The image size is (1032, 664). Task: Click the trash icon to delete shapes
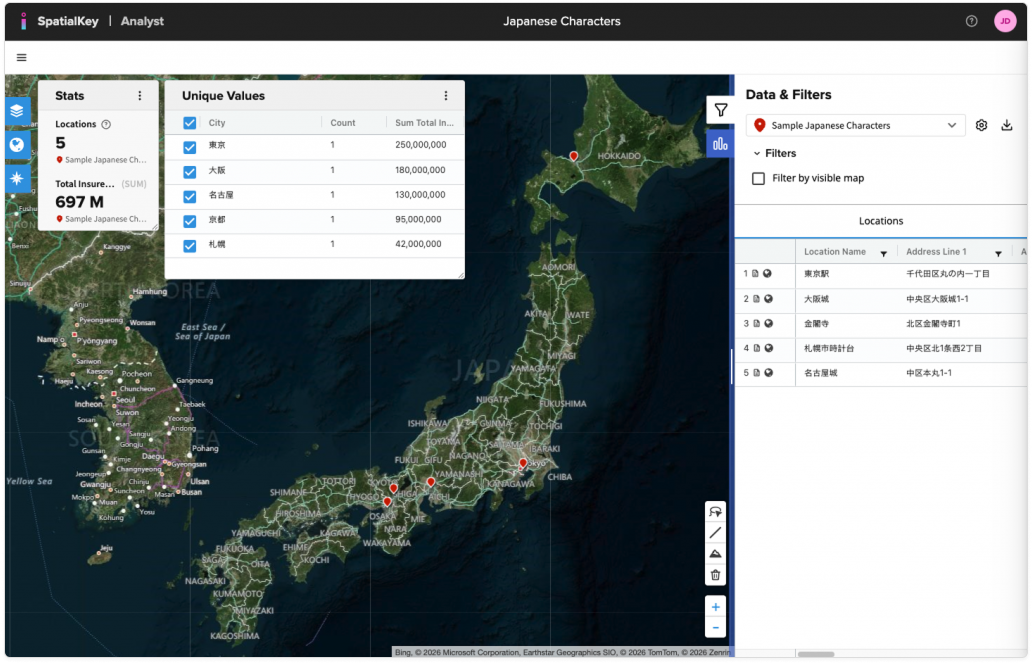(715, 575)
